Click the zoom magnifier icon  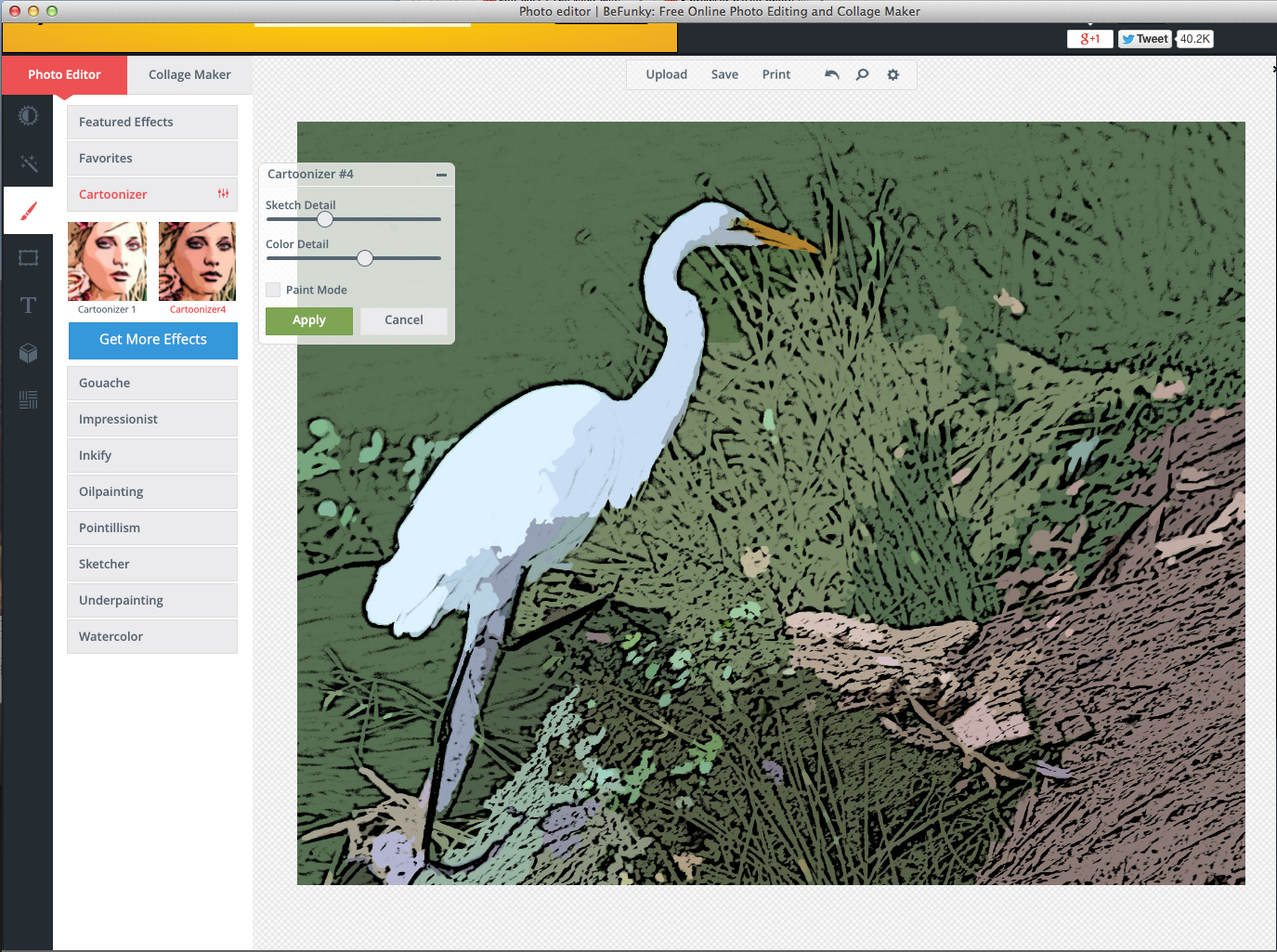(x=862, y=74)
